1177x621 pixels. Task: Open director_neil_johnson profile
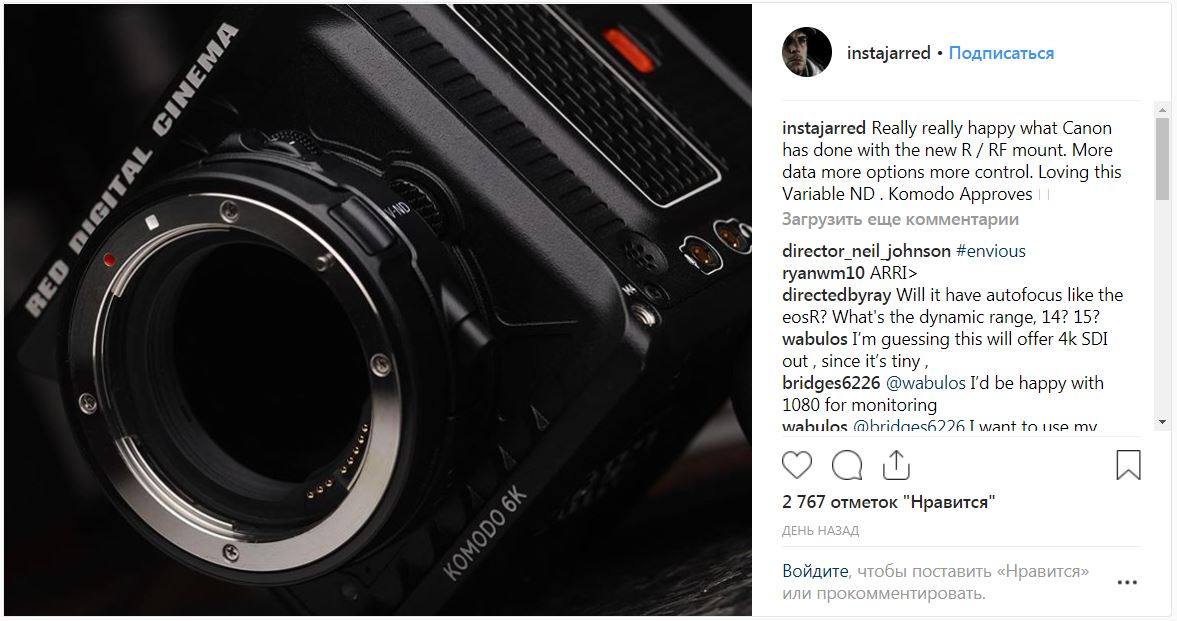click(866, 251)
